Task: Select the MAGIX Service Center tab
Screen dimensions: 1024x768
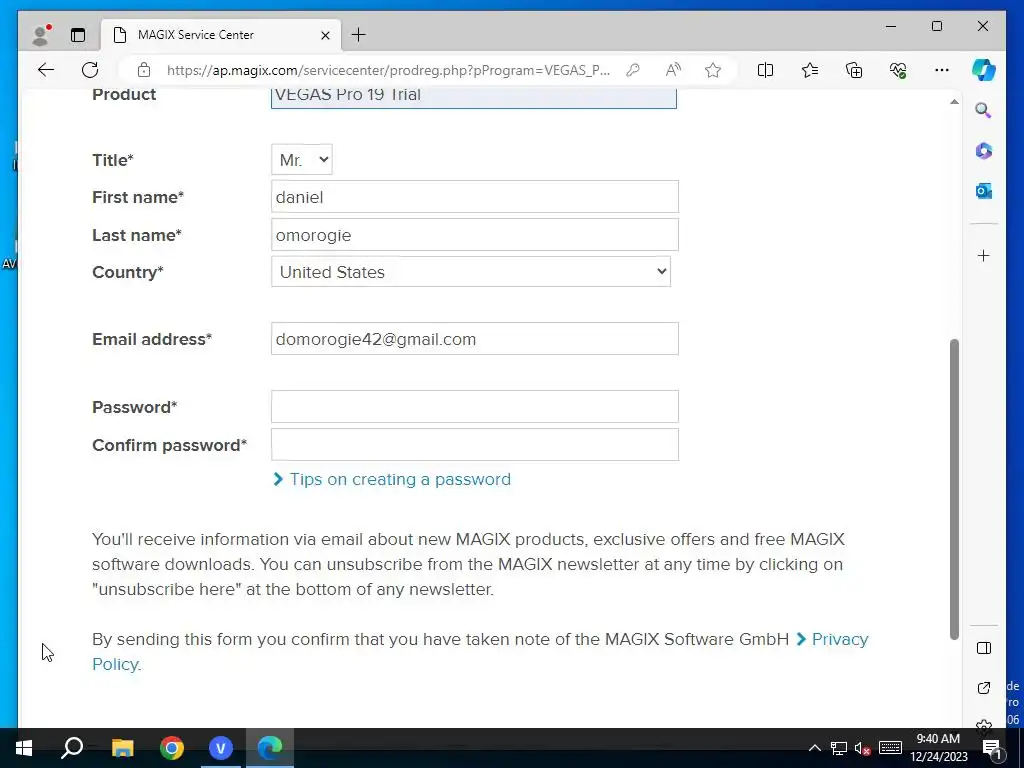Action: [221, 35]
